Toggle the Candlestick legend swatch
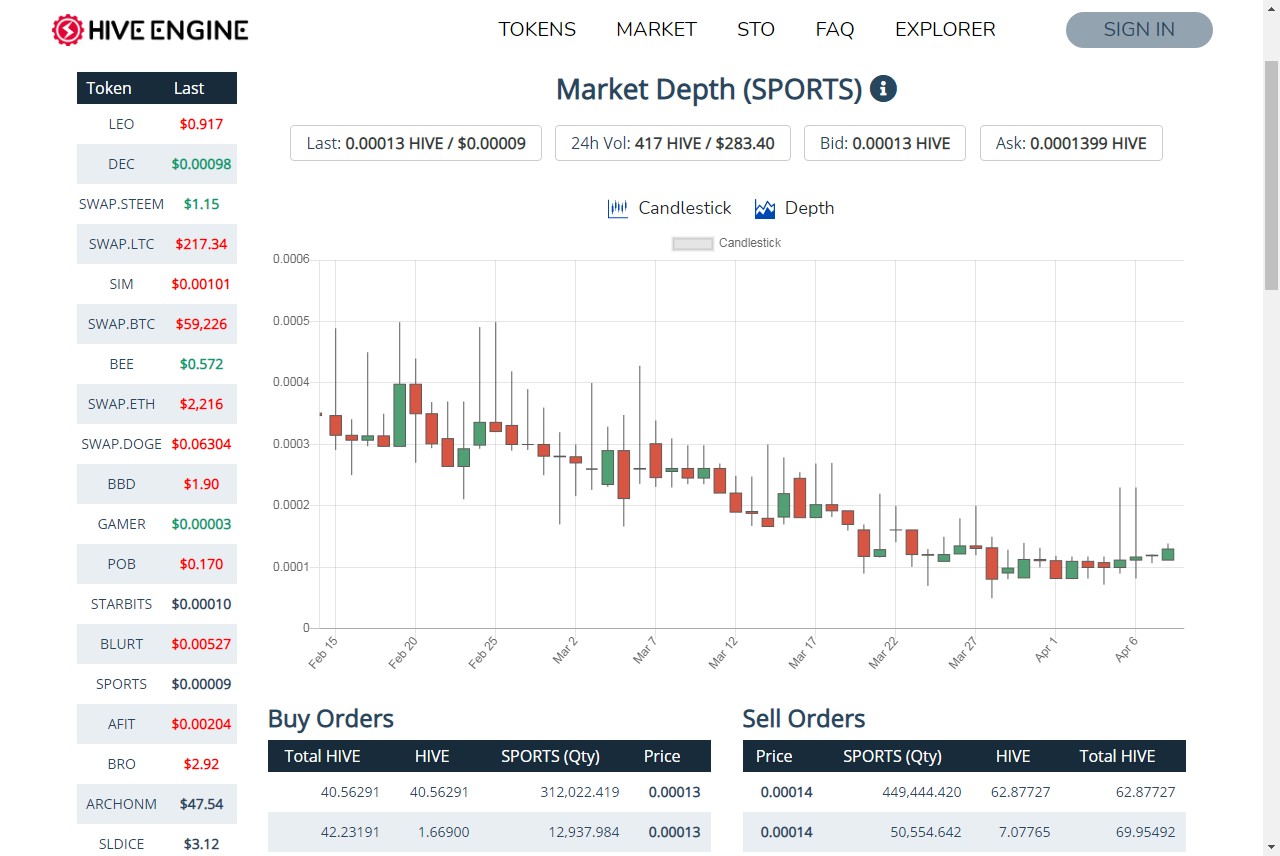The width and height of the screenshot is (1280, 856). 693,243
